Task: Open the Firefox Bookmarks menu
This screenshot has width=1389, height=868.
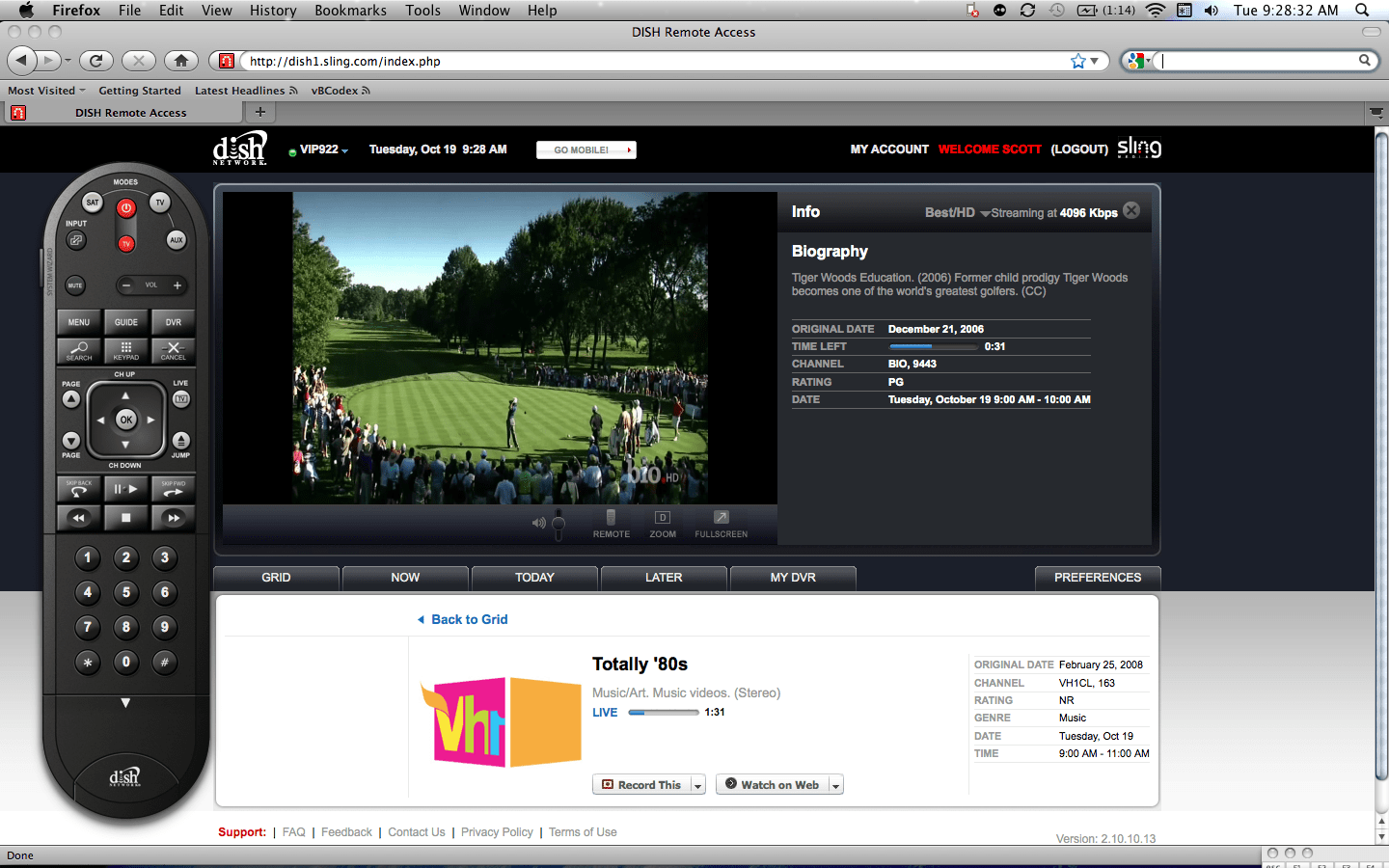Action: [350, 10]
